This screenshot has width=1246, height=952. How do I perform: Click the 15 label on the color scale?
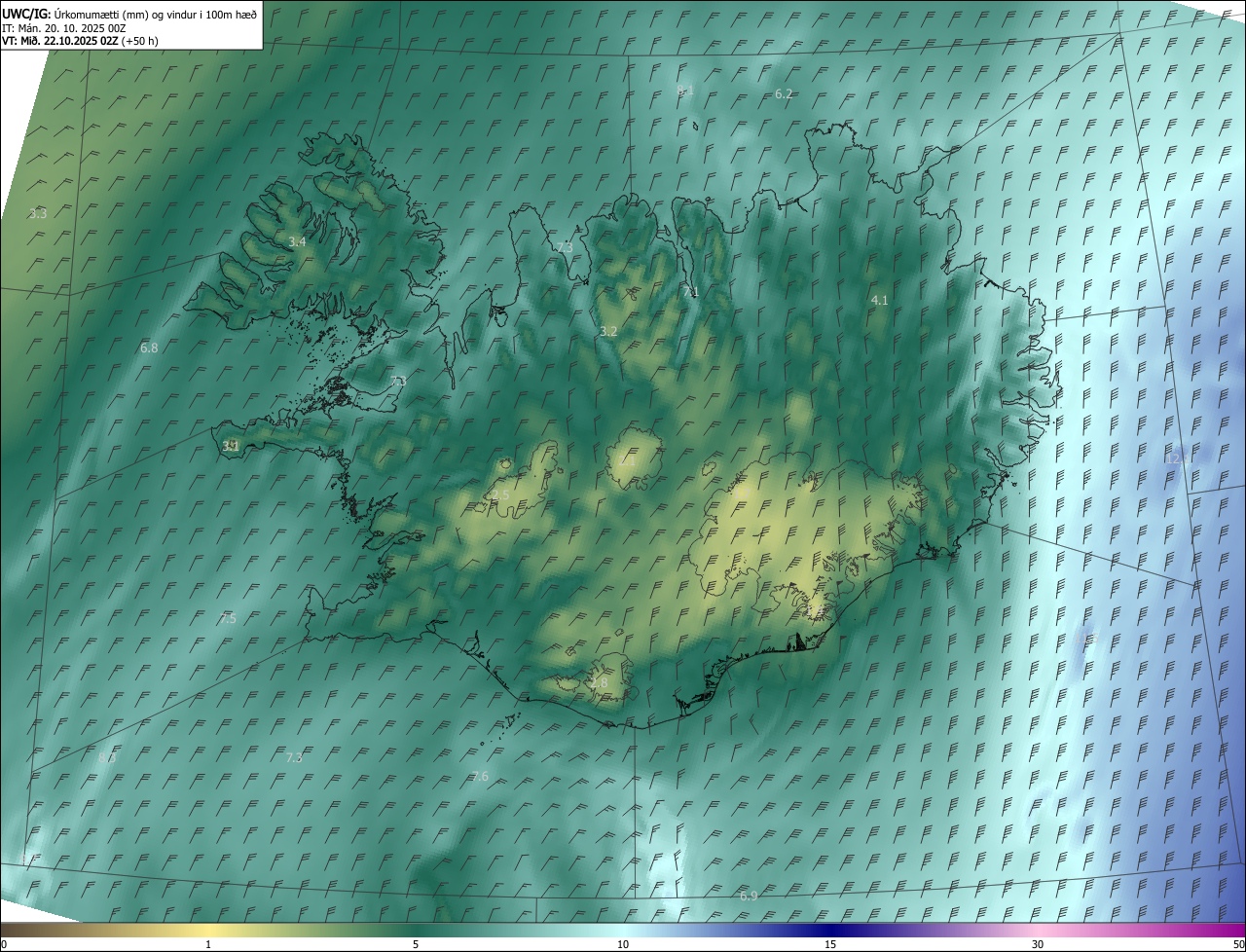(830, 944)
